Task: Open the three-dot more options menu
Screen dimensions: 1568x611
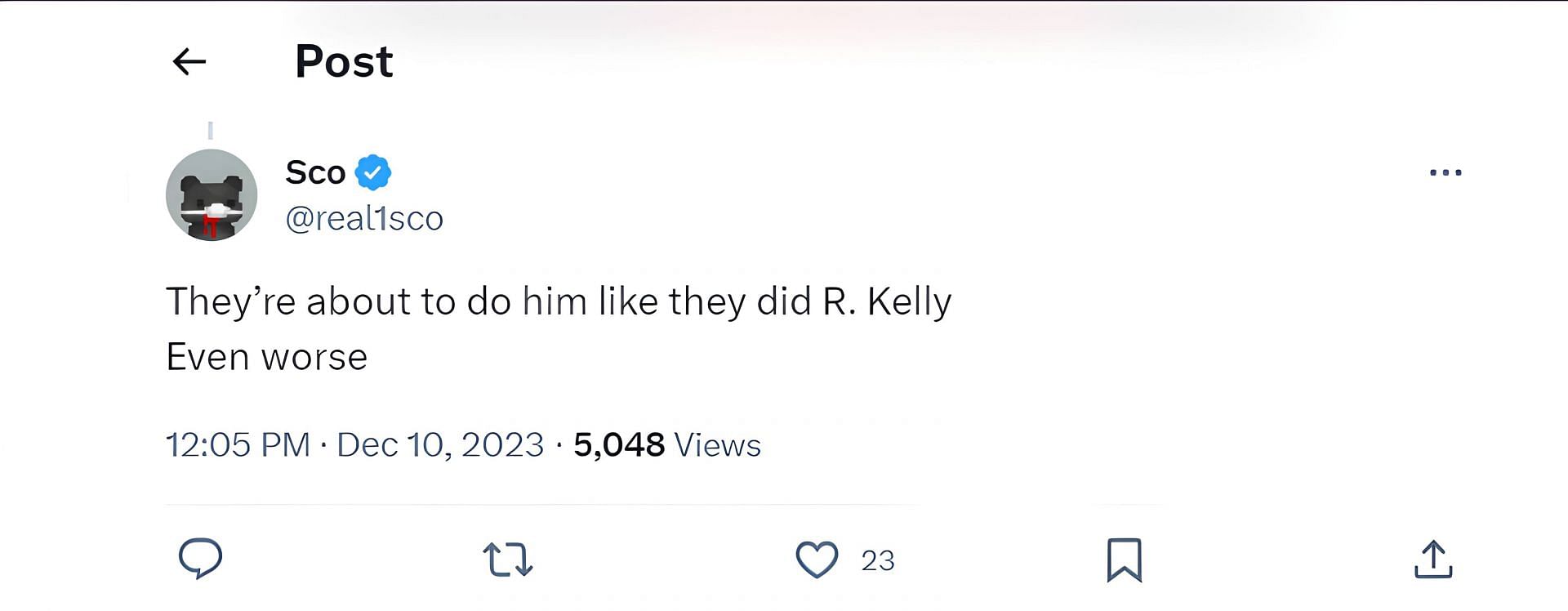Action: 1445,172
